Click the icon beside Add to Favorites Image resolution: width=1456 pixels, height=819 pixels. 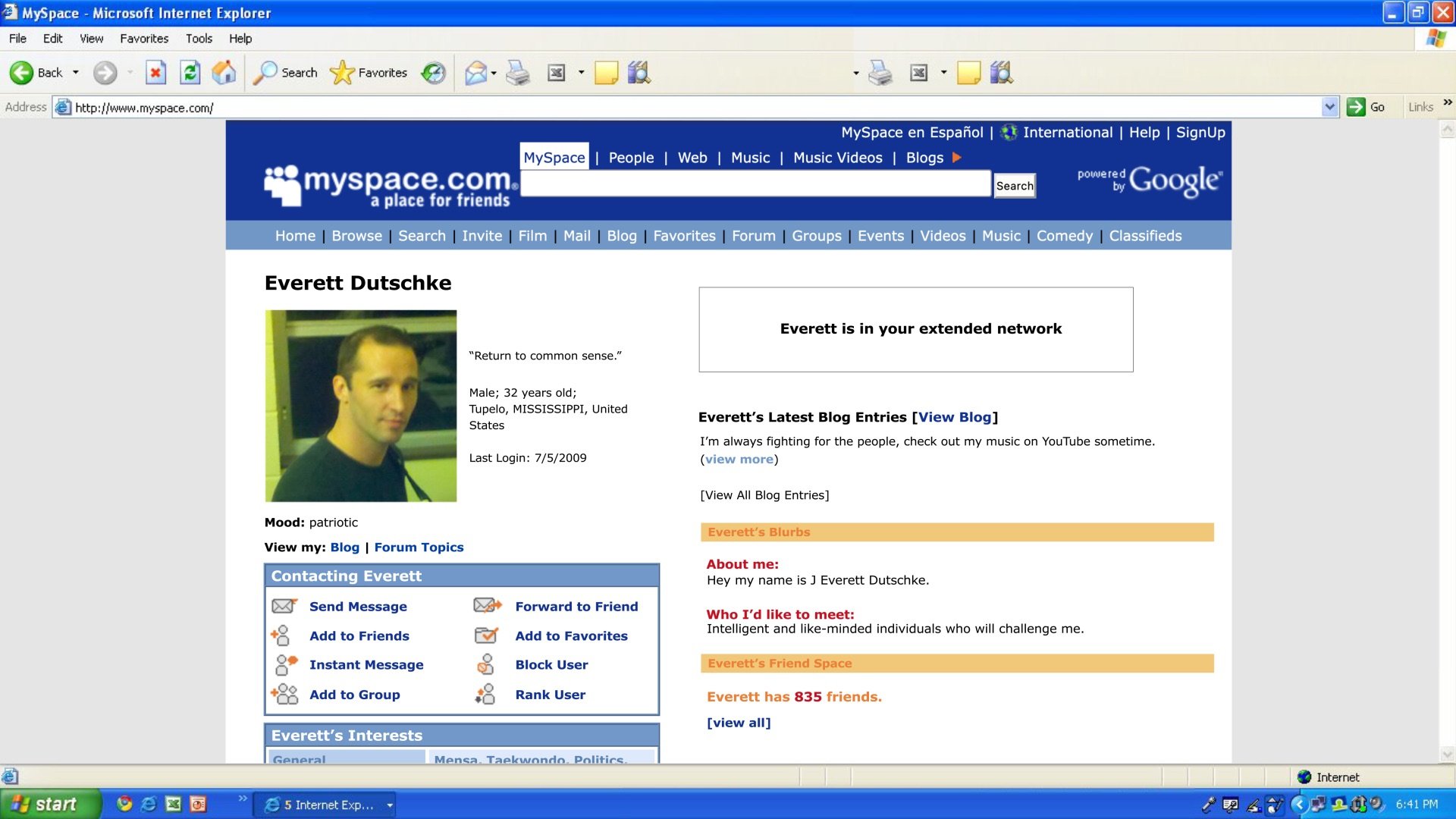tap(486, 635)
